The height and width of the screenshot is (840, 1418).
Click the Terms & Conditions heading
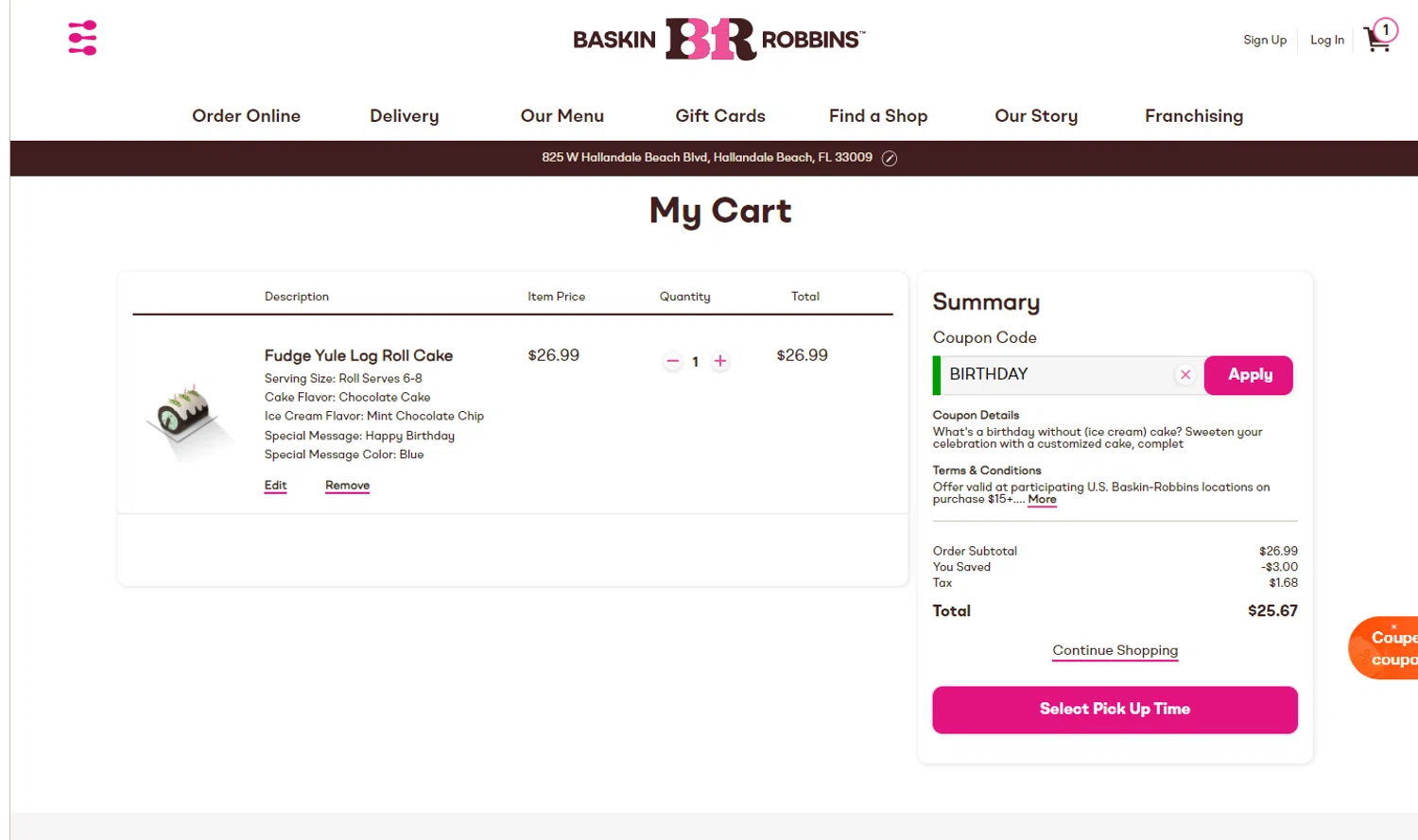pos(987,471)
